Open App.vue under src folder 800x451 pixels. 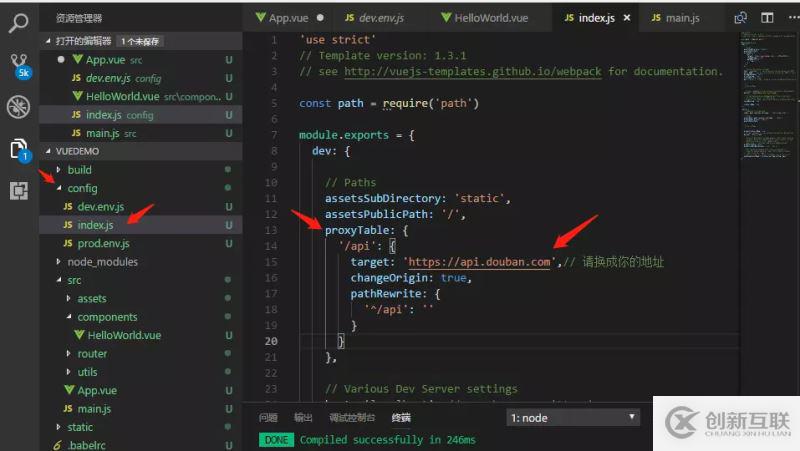[x=140, y=390]
